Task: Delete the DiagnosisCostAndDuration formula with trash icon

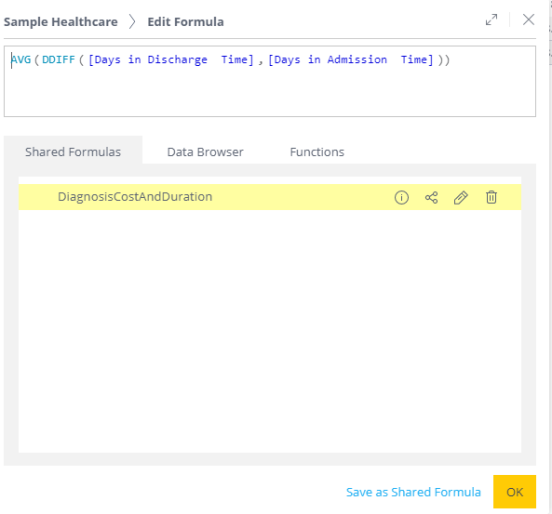Action: (x=491, y=197)
